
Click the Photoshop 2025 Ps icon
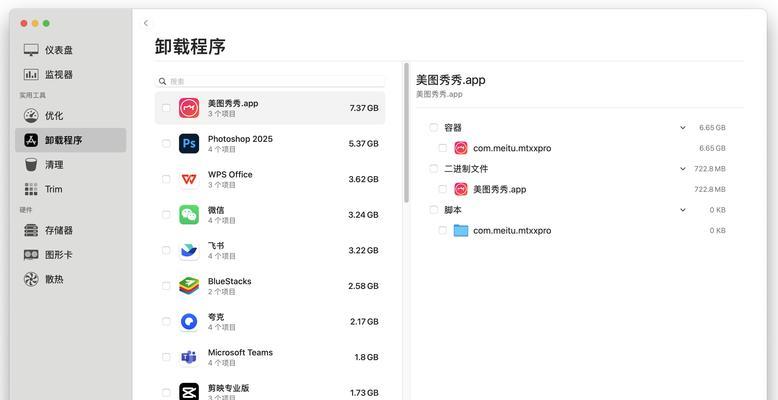tap(189, 143)
